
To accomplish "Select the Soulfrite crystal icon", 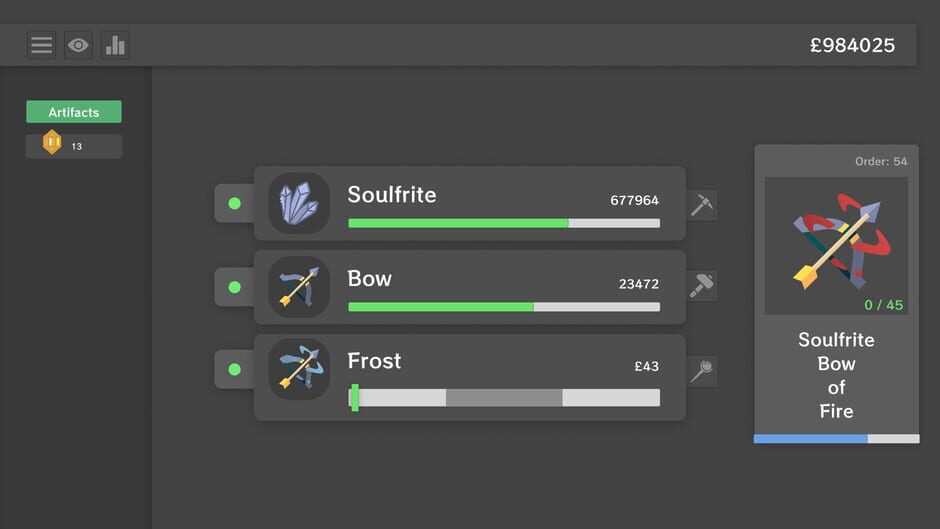I will click(299, 204).
